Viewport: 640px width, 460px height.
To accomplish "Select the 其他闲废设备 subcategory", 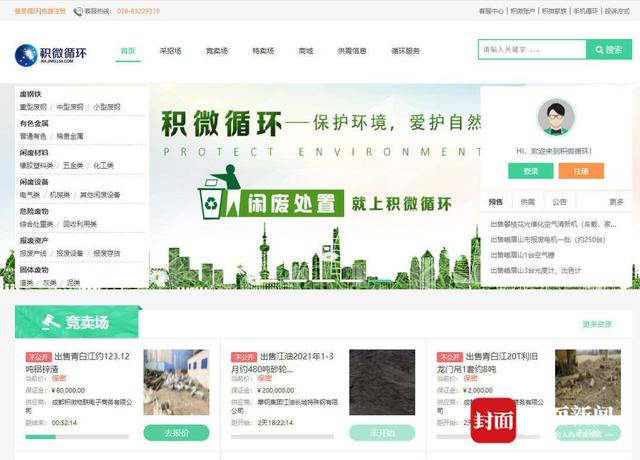I will tap(100, 195).
